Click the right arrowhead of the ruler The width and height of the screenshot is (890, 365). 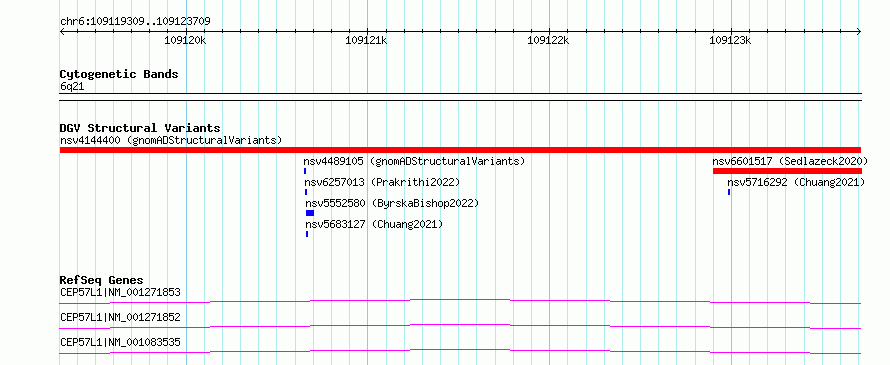click(858, 32)
